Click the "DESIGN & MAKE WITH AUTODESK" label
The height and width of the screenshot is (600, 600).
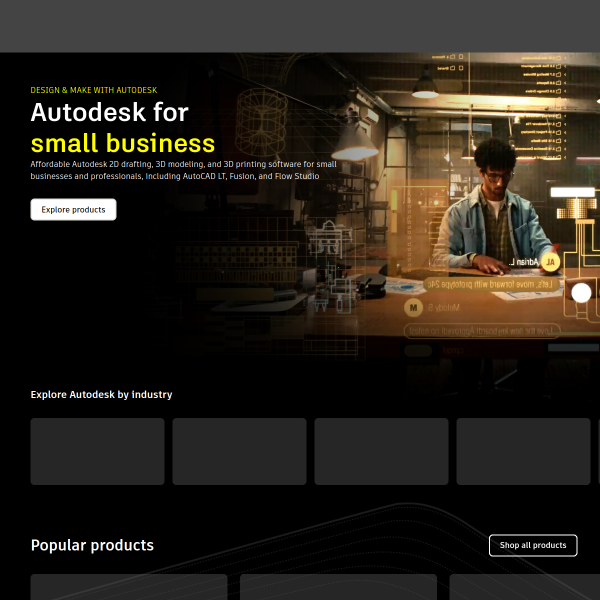pos(94,90)
